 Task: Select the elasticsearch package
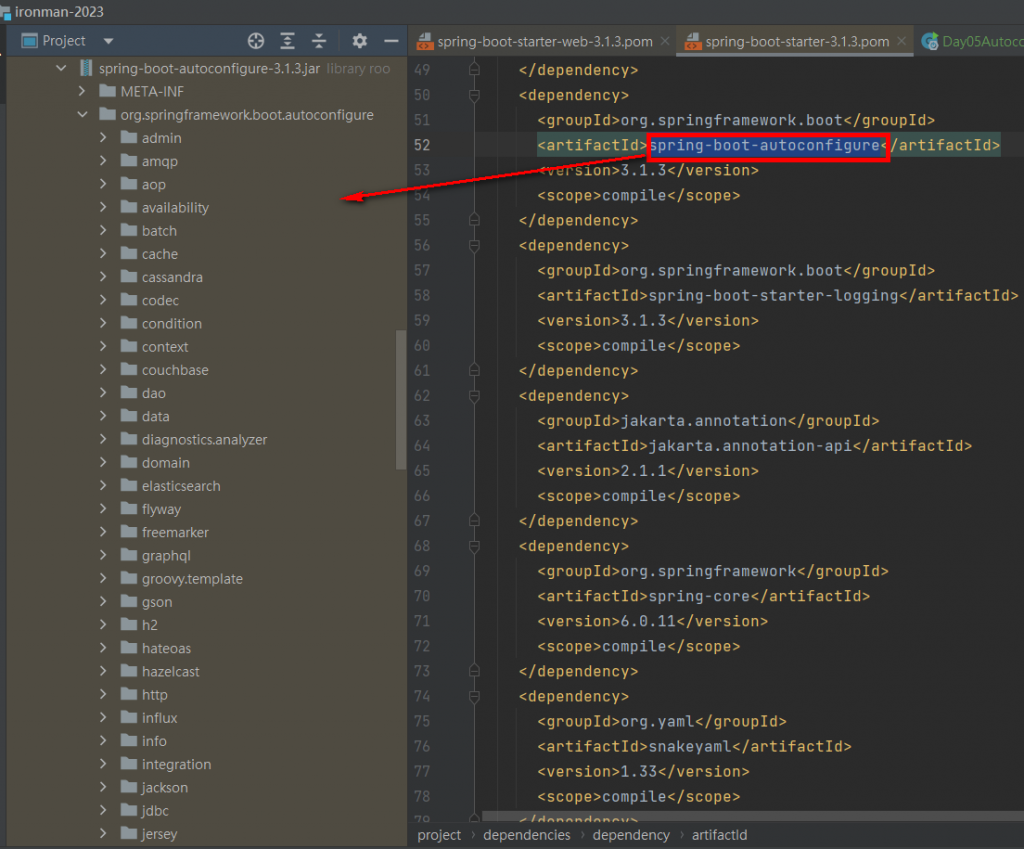(x=181, y=486)
